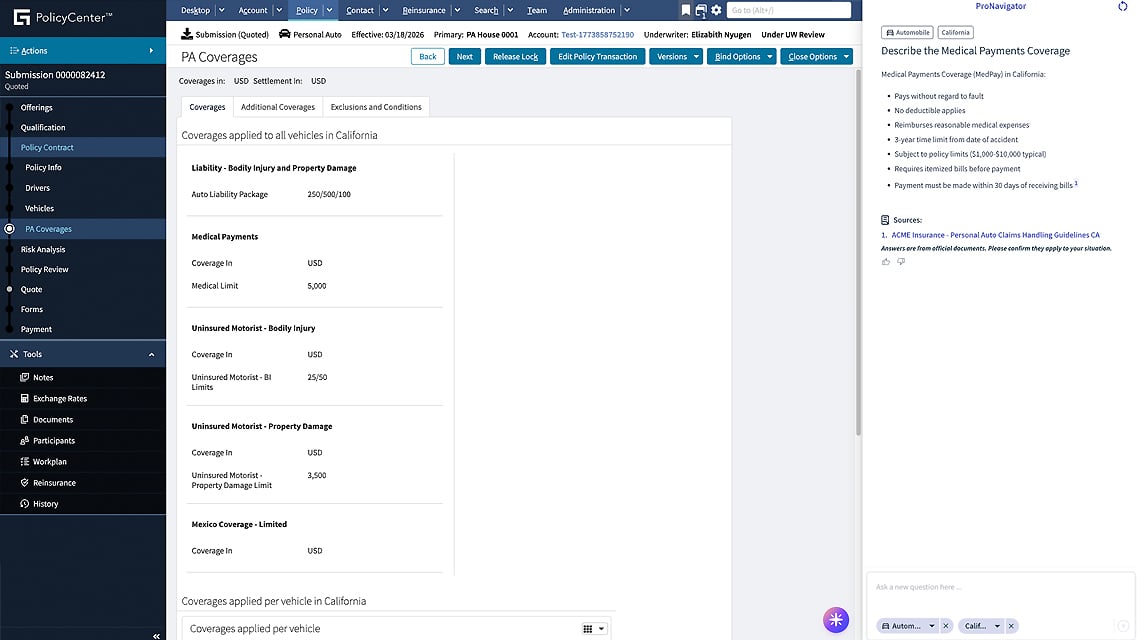The image size is (1137, 640).
Task: Switch to the Additional Coverages tab
Action: tap(278, 107)
